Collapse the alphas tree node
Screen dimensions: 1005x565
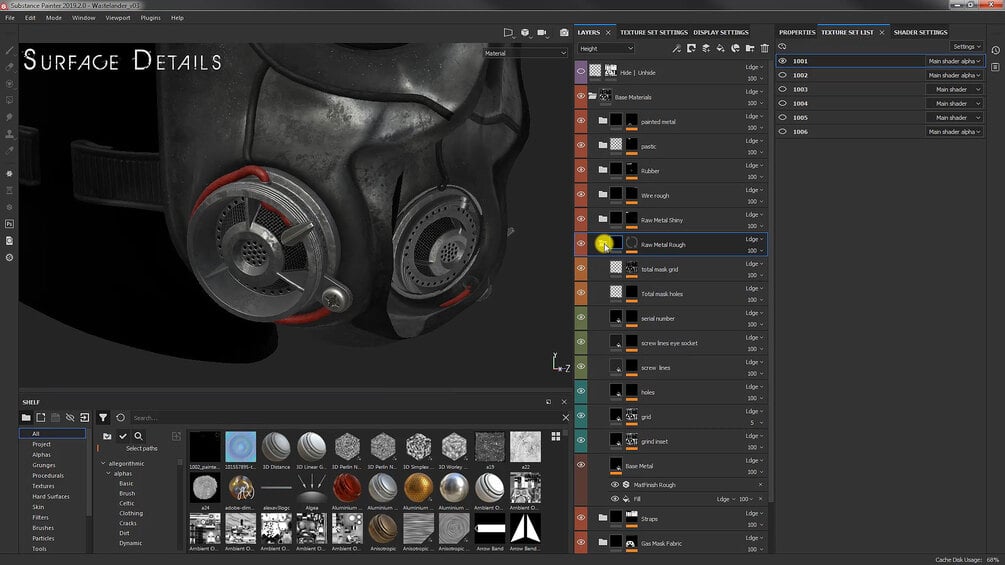click(x=108, y=473)
